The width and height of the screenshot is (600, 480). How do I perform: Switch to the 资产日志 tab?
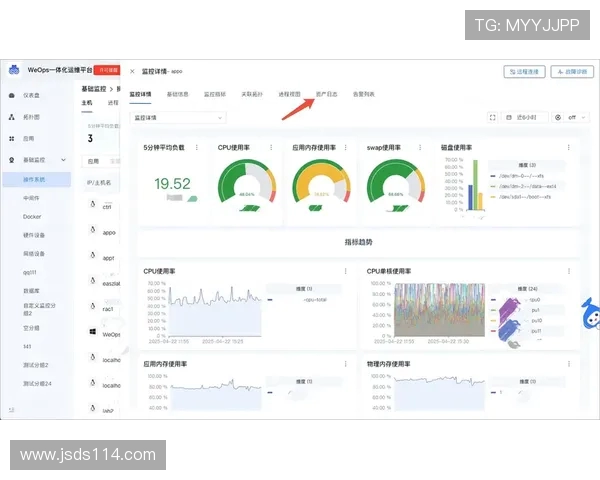click(326, 94)
